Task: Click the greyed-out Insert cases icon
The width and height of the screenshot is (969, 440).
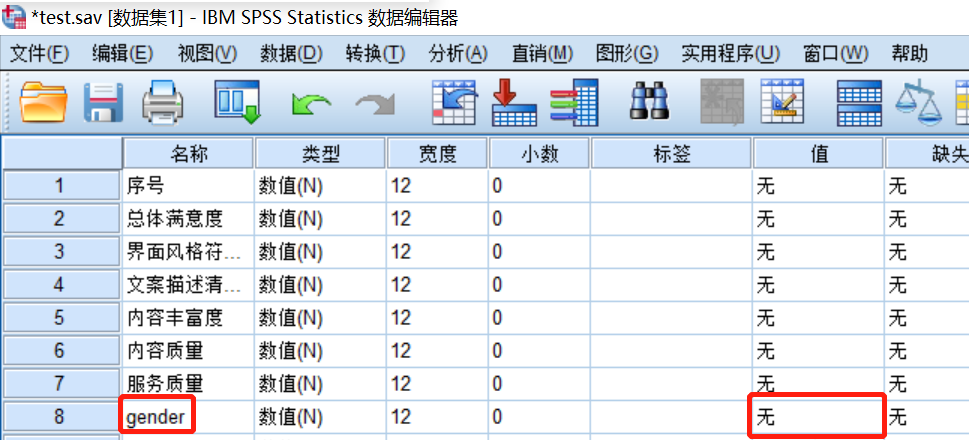Action: click(x=722, y=102)
